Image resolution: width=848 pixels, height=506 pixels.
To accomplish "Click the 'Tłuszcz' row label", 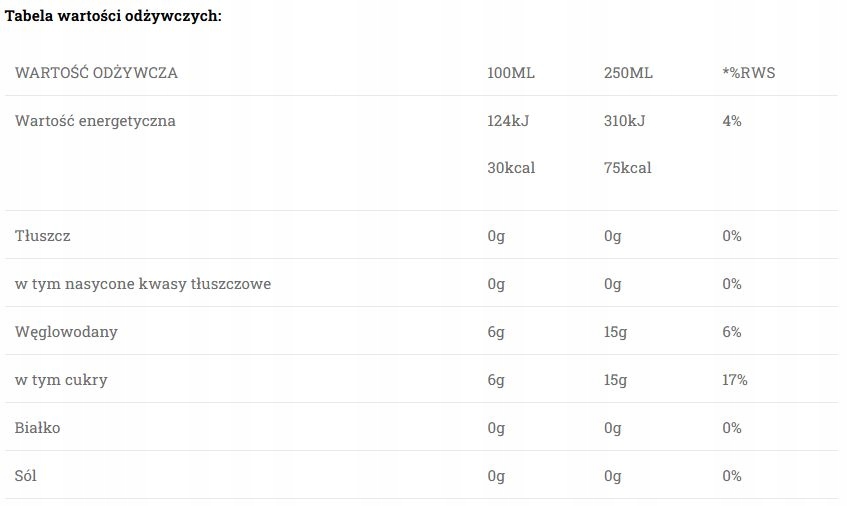I will tap(43, 236).
